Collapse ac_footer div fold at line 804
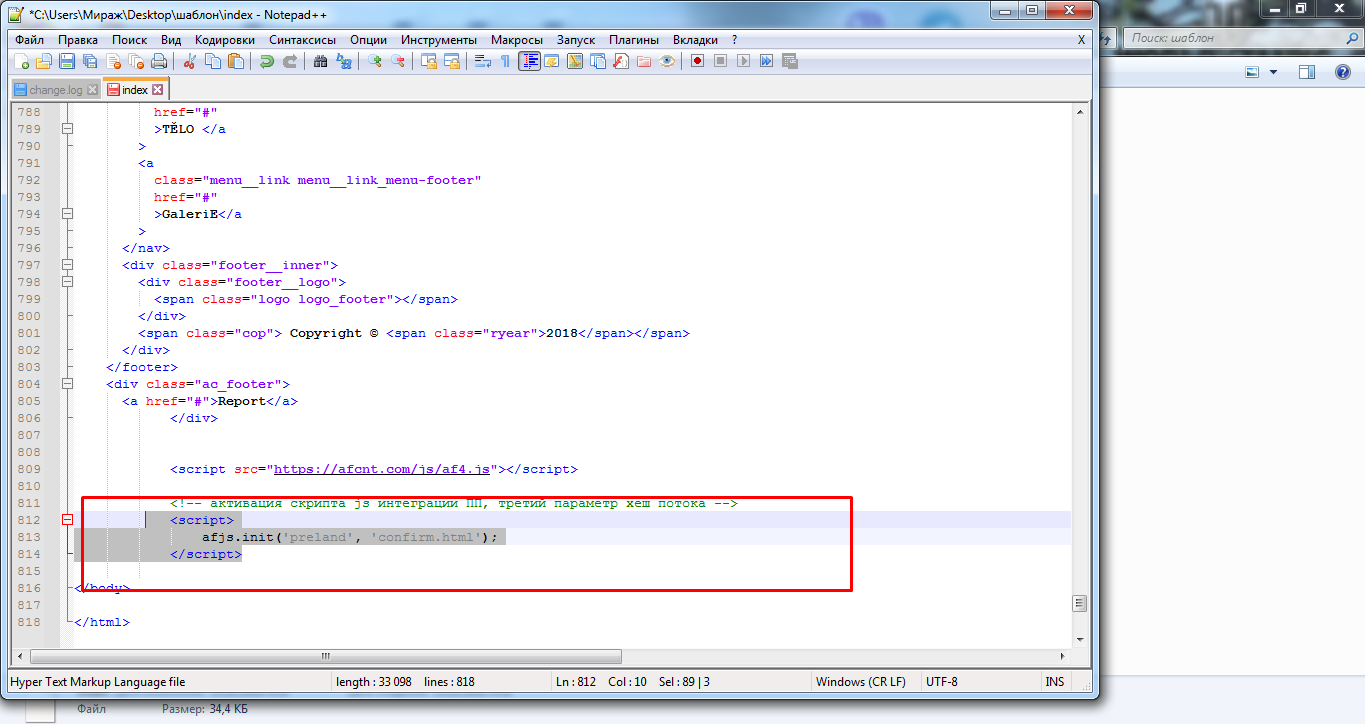 (68, 384)
